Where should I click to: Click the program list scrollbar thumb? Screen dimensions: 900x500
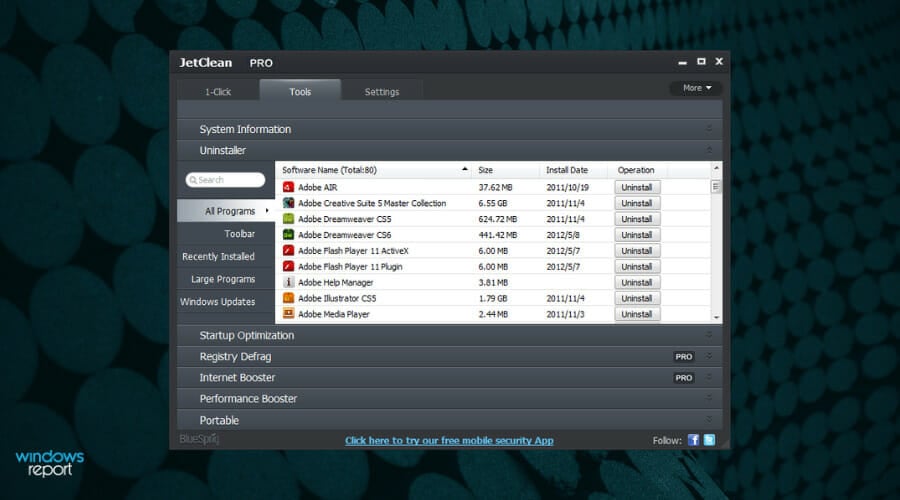pyautogui.click(x=716, y=187)
